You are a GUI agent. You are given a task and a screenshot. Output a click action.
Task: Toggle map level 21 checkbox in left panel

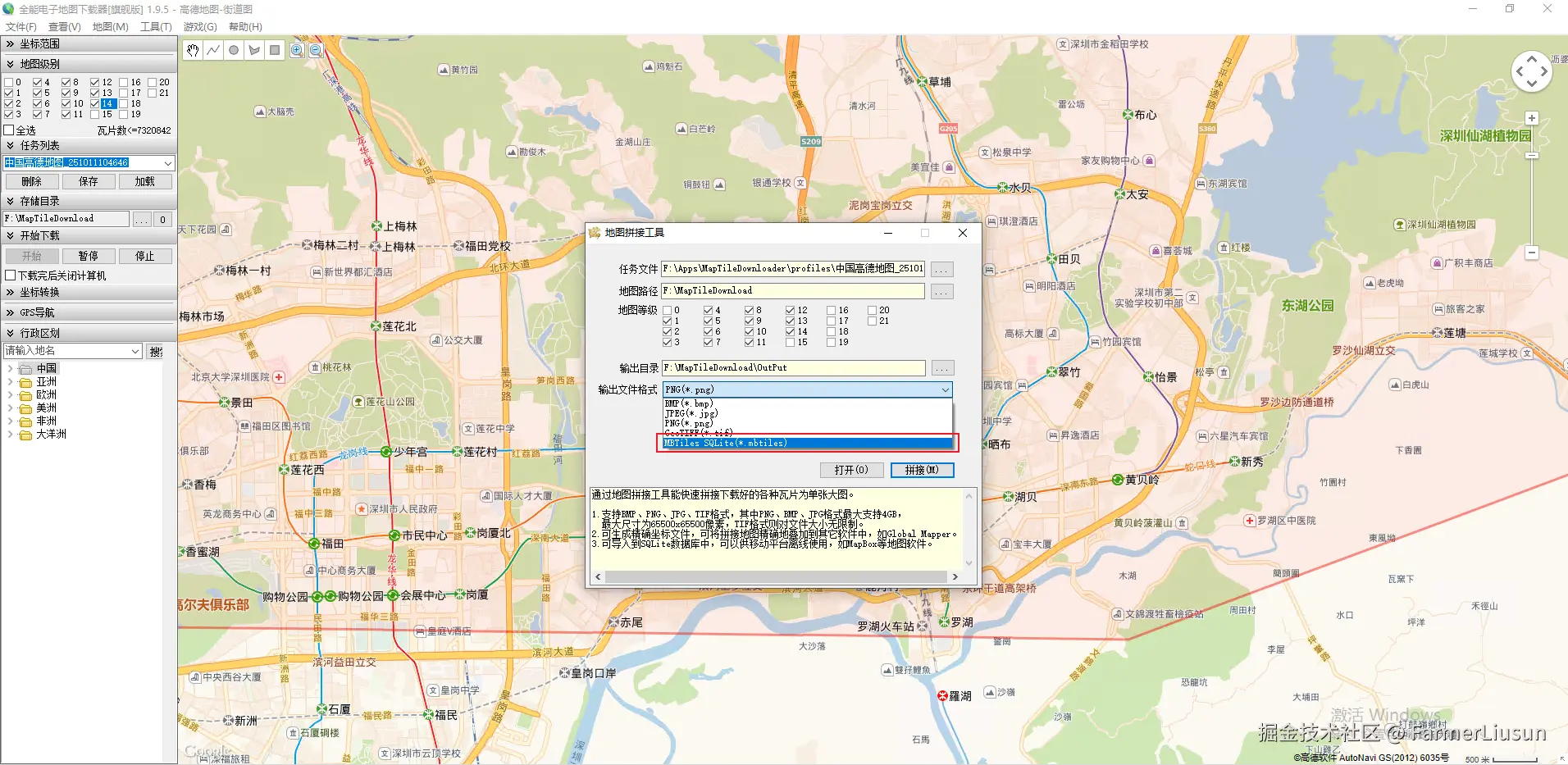pos(152,93)
